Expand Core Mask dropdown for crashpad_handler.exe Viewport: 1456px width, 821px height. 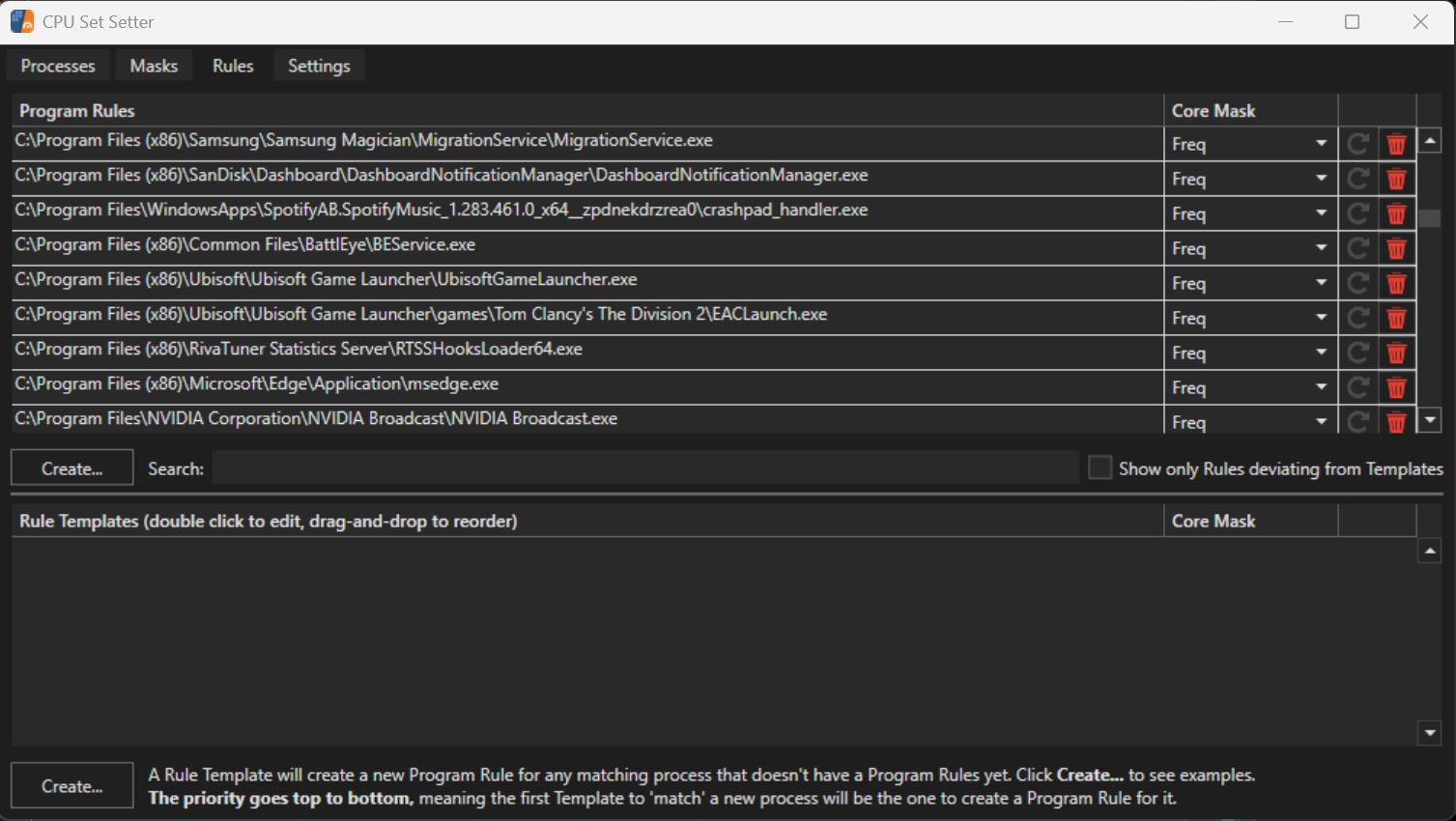[1250, 213]
